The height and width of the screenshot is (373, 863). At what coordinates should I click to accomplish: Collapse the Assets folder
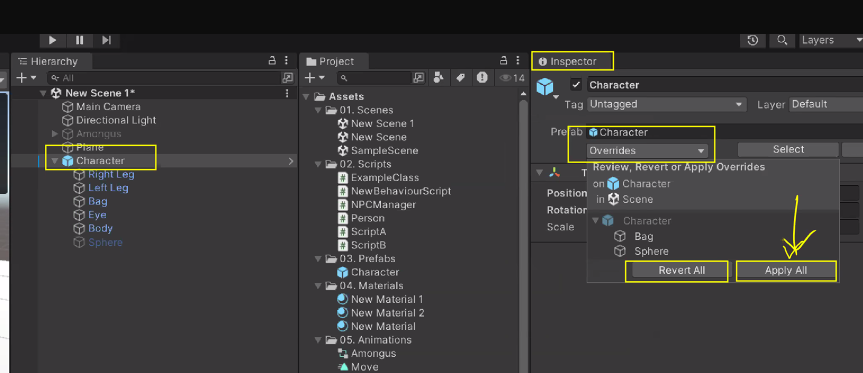coord(306,97)
